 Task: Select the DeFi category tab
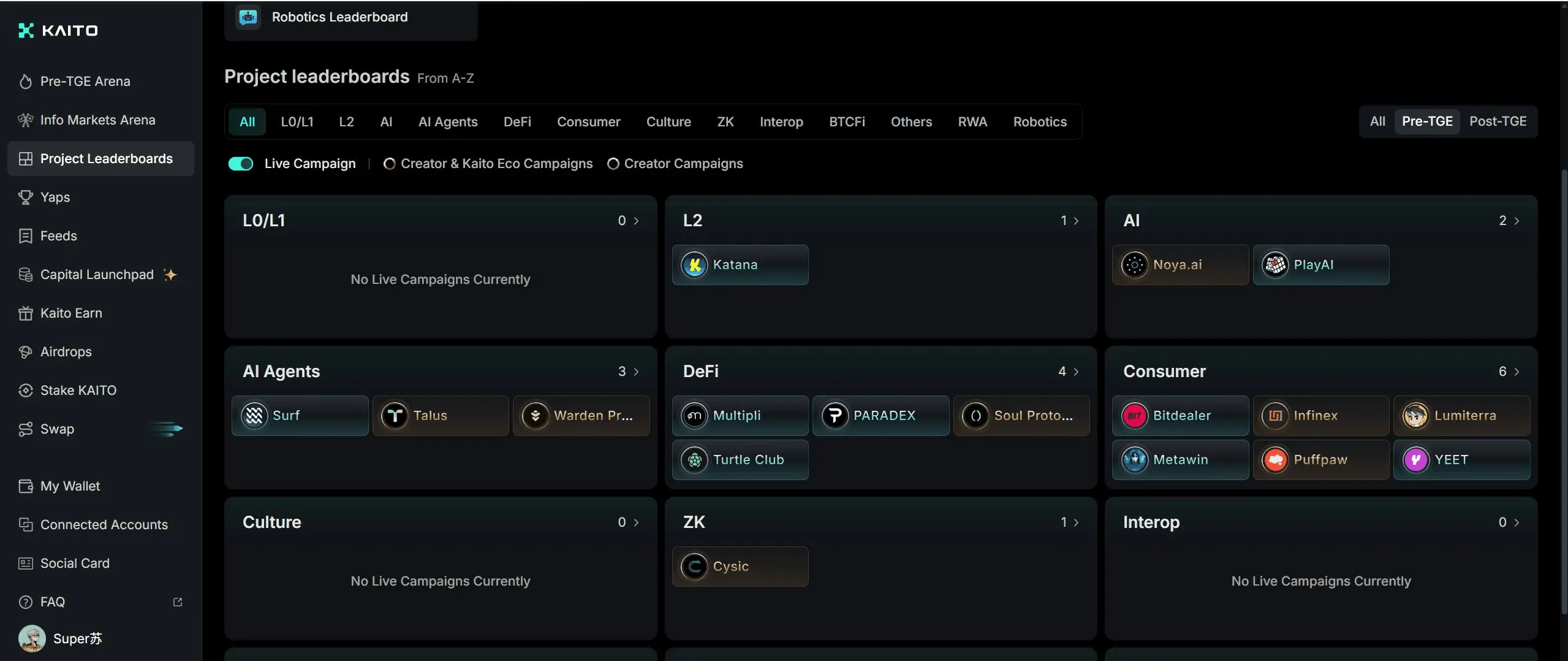[x=517, y=122]
